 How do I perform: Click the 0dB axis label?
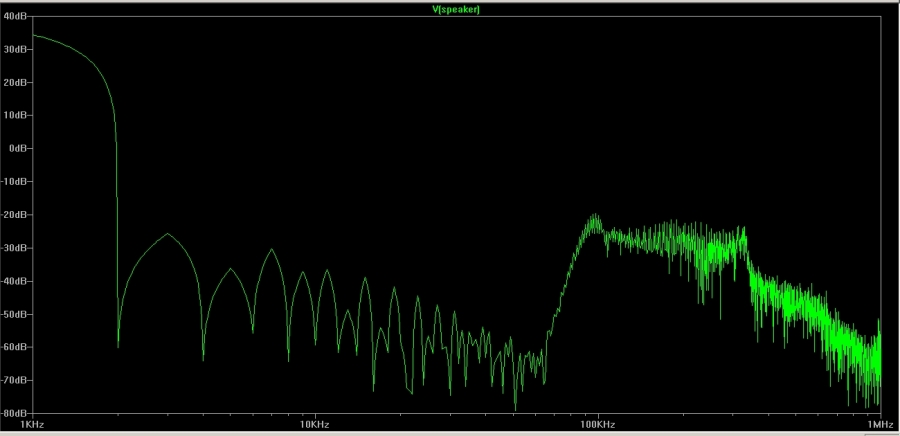click(x=17, y=149)
